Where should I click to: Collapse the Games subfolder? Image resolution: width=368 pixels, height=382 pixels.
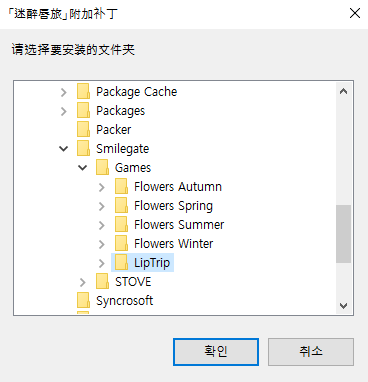83,168
